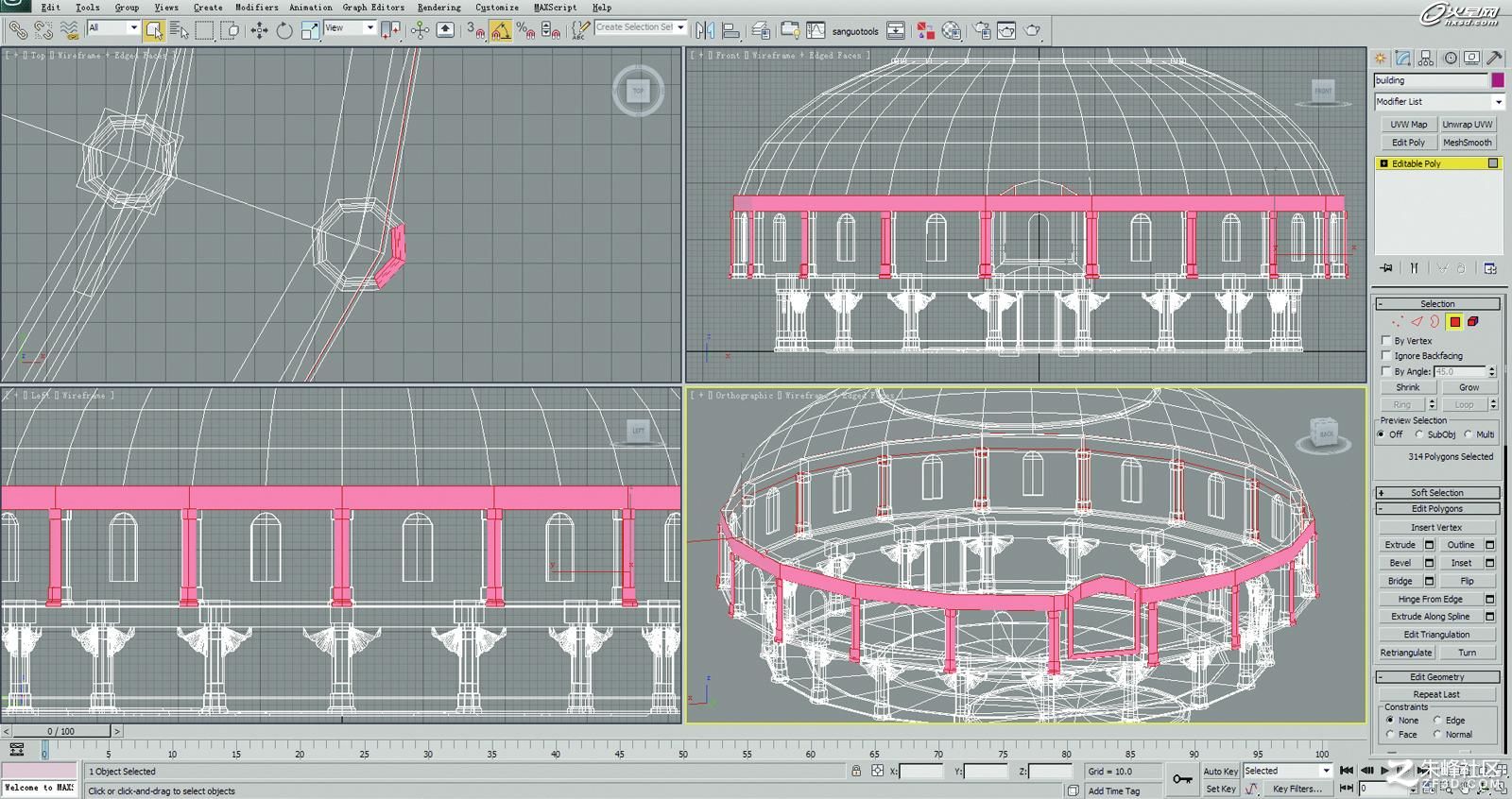
Task: Open the Animation menu
Action: point(311,8)
